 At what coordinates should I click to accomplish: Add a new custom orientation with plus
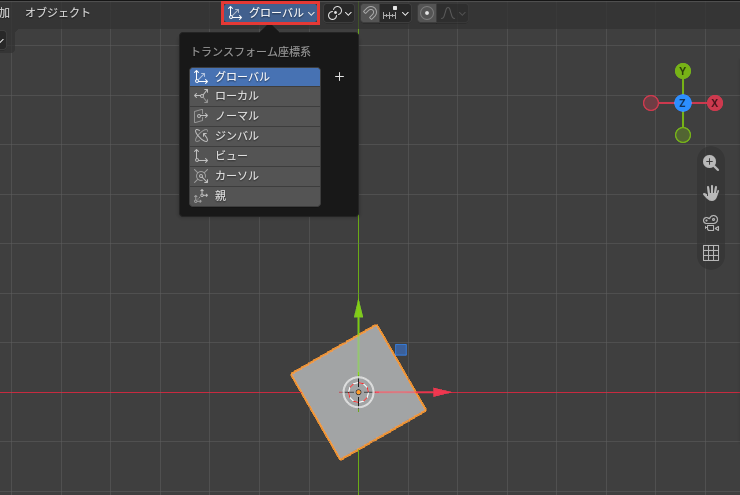(339, 76)
